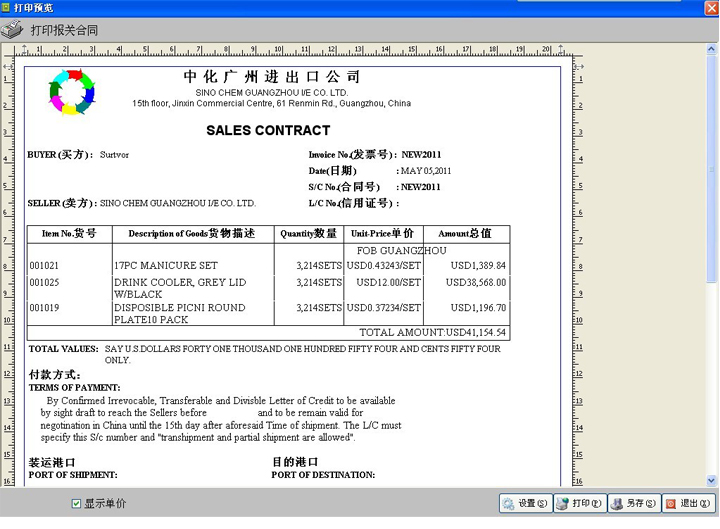The width and height of the screenshot is (720, 529).
Task: Exit the preview with the 退出(X) button
Action: pyautogui.click(x=688, y=503)
